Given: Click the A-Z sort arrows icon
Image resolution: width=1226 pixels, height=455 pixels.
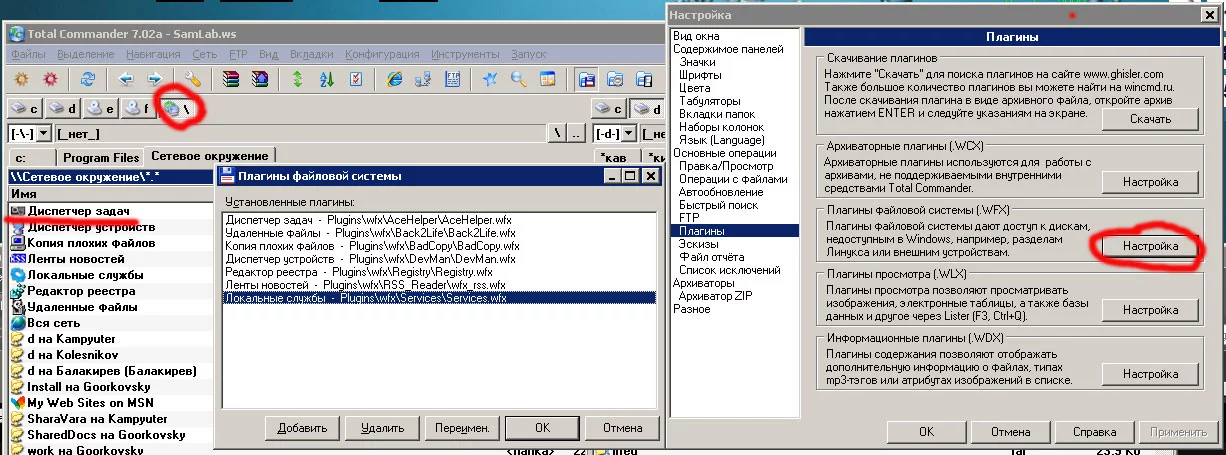Looking at the screenshot, I should click(327, 78).
